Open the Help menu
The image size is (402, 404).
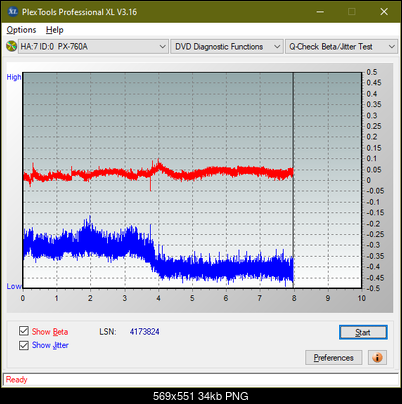pyautogui.click(x=55, y=30)
